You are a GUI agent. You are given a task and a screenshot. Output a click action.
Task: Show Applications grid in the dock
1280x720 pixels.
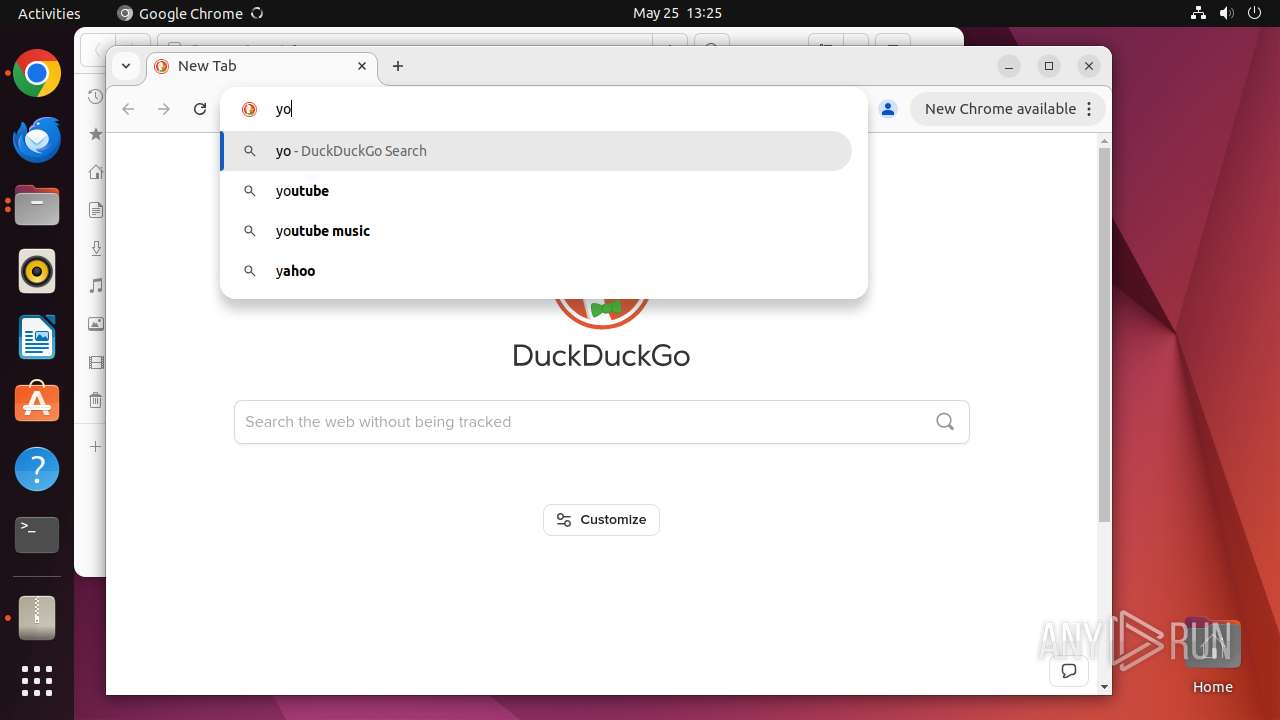coord(37,681)
